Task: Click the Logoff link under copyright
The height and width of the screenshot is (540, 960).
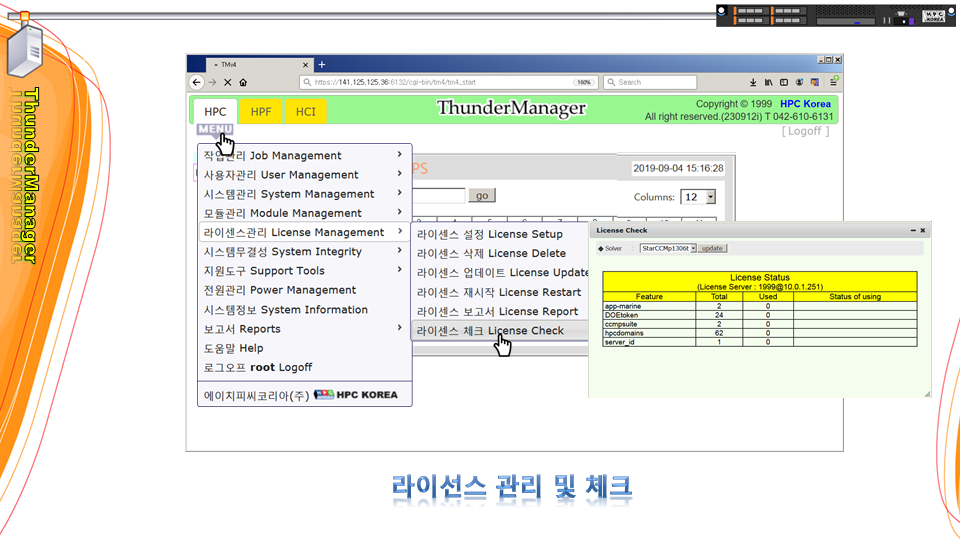Action: [805, 131]
